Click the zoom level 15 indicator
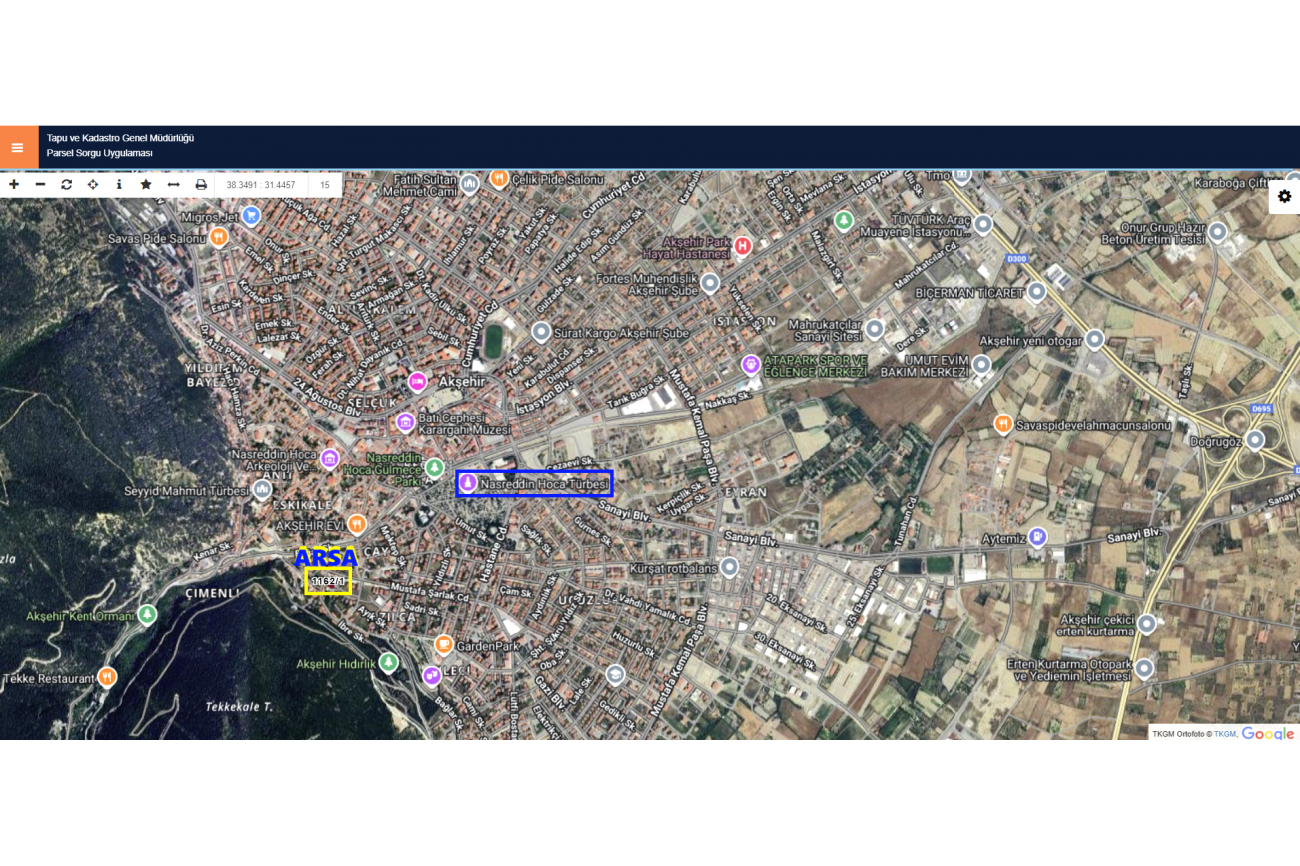Image resolution: width=1300 pixels, height=866 pixels. coord(325,185)
